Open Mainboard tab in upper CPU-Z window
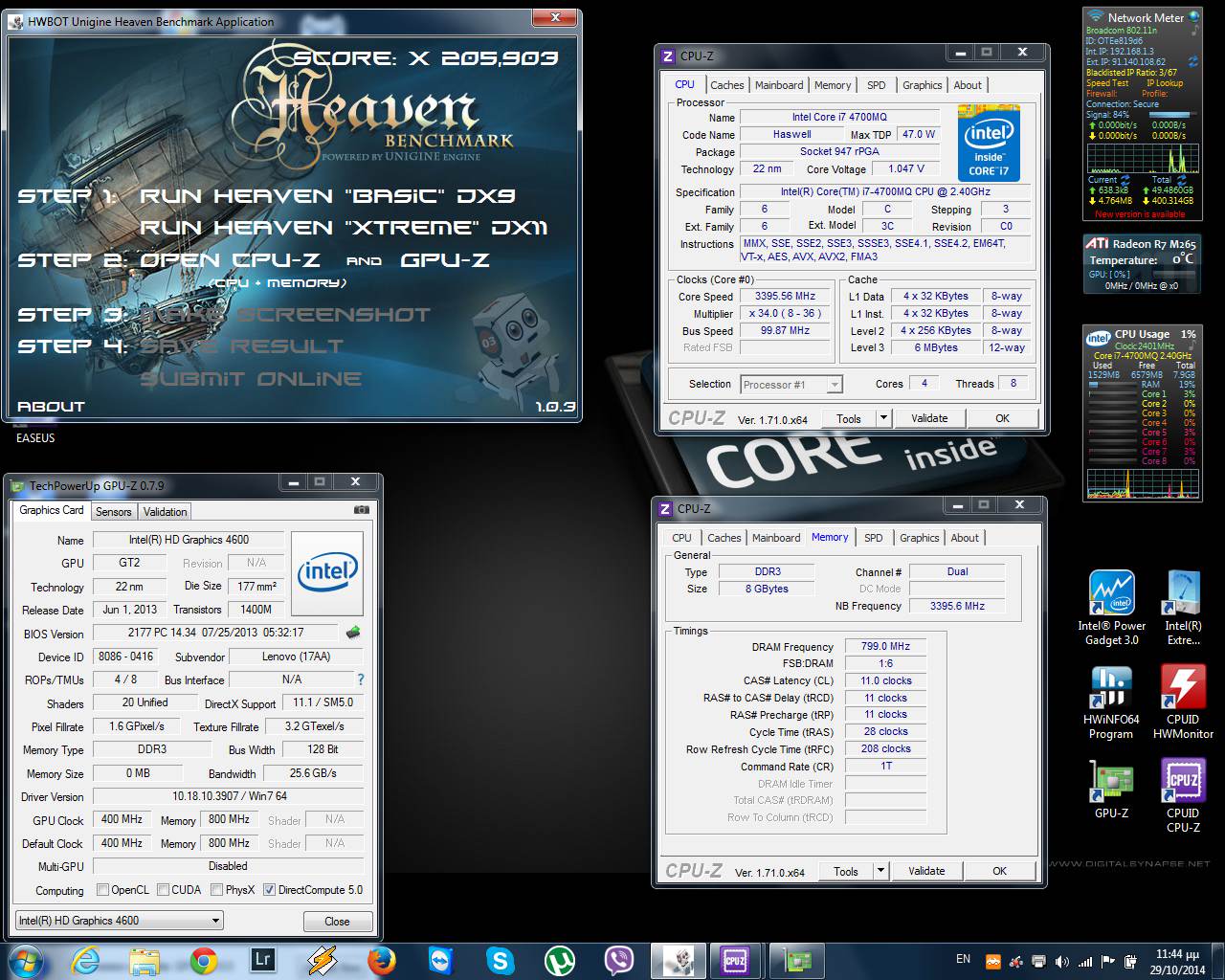This screenshot has width=1225, height=980. coord(779,85)
